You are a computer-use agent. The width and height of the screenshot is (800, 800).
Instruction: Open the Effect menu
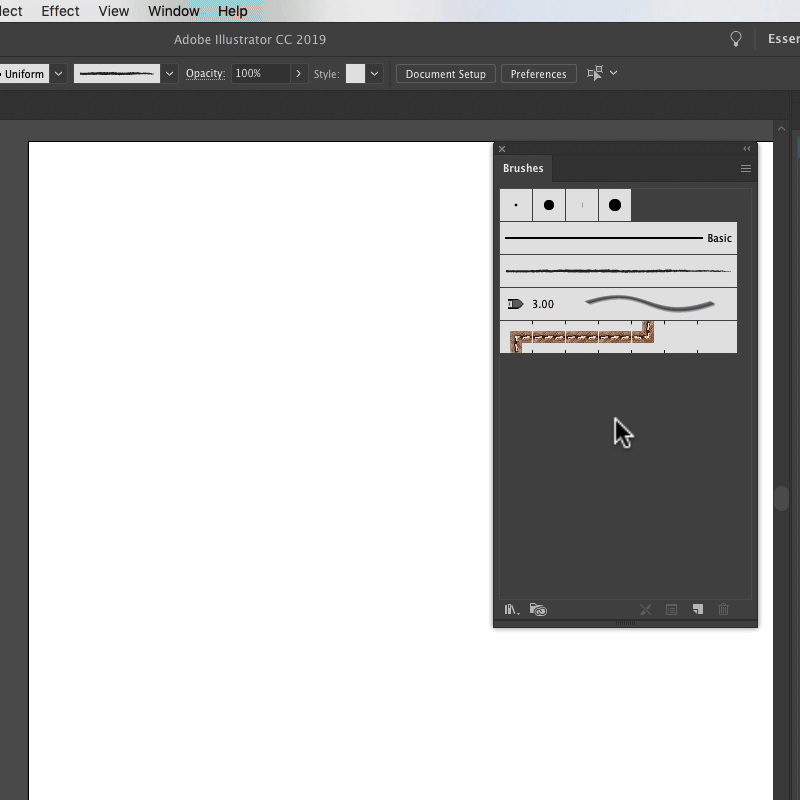[60, 11]
